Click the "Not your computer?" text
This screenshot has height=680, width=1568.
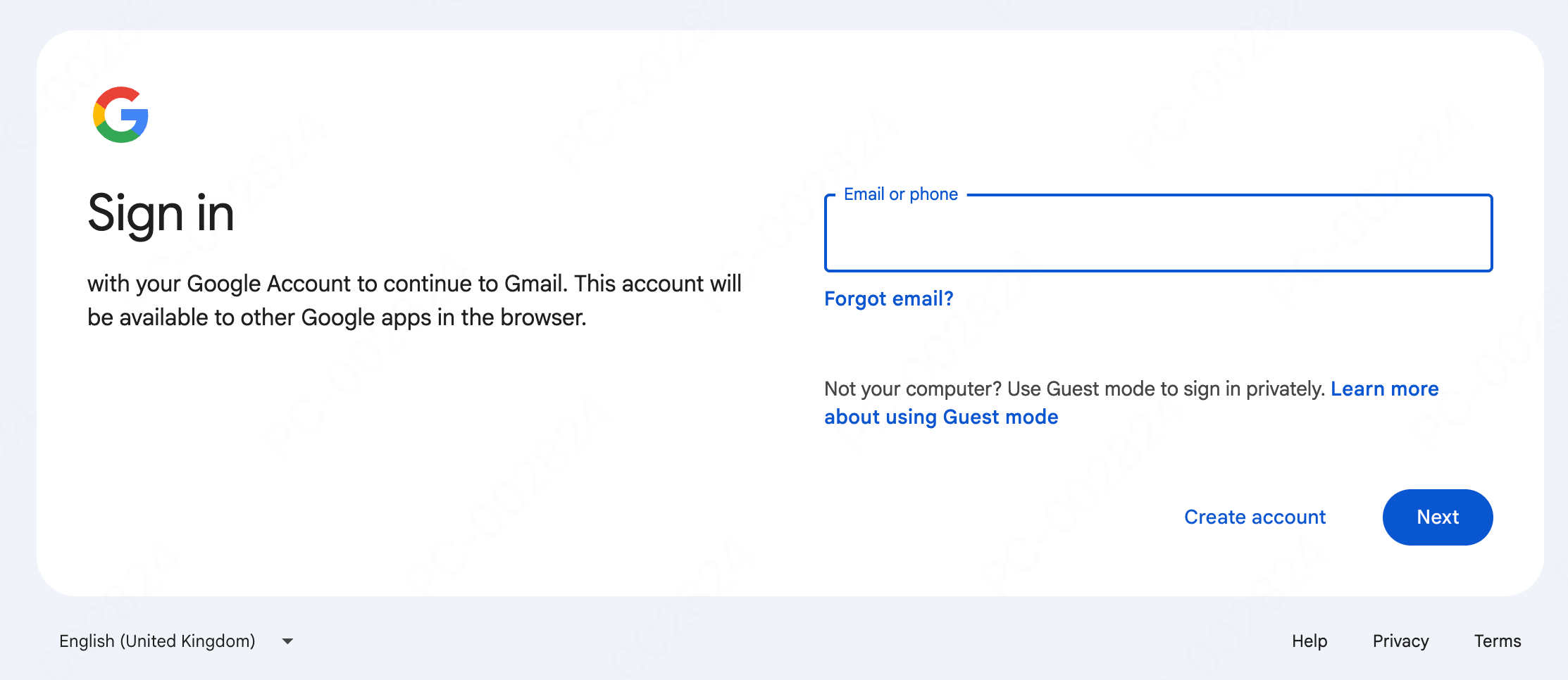tap(913, 389)
